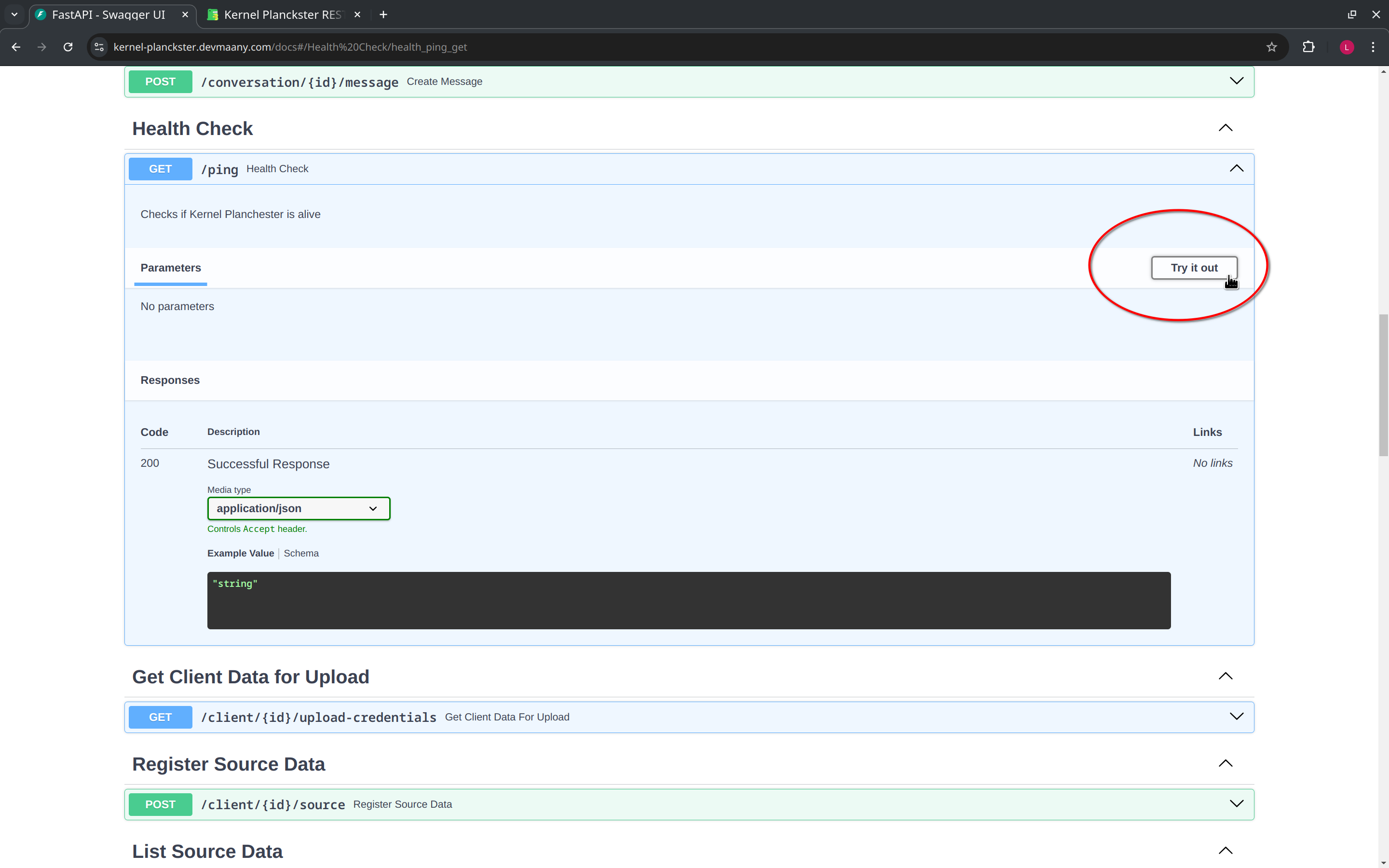Click the Register Source Data heading
The width and height of the screenshot is (1389, 868).
(x=229, y=764)
